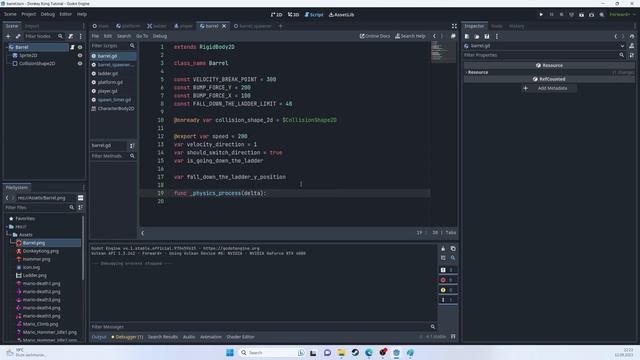
Task: Pause the running project
Action: pyautogui.click(x=551, y=15)
